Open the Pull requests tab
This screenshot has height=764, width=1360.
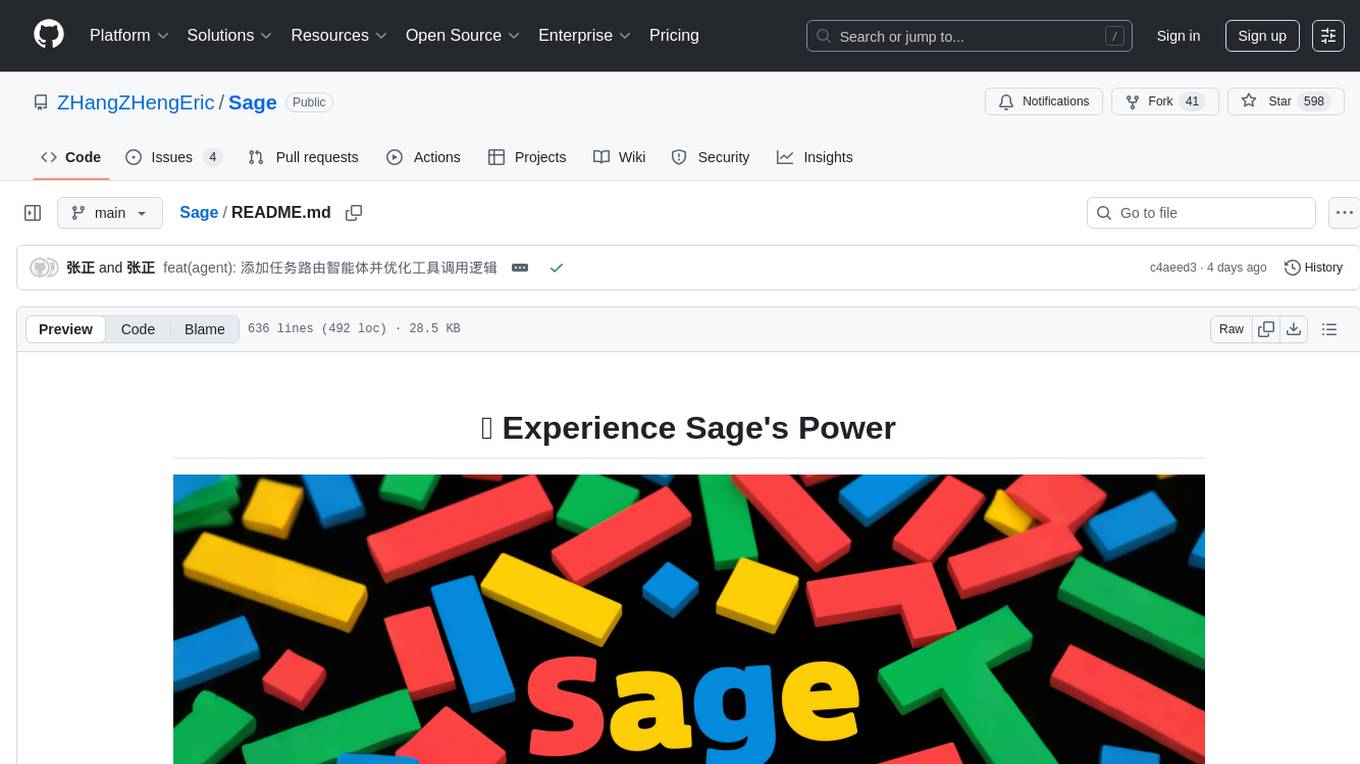(x=303, y=157)
